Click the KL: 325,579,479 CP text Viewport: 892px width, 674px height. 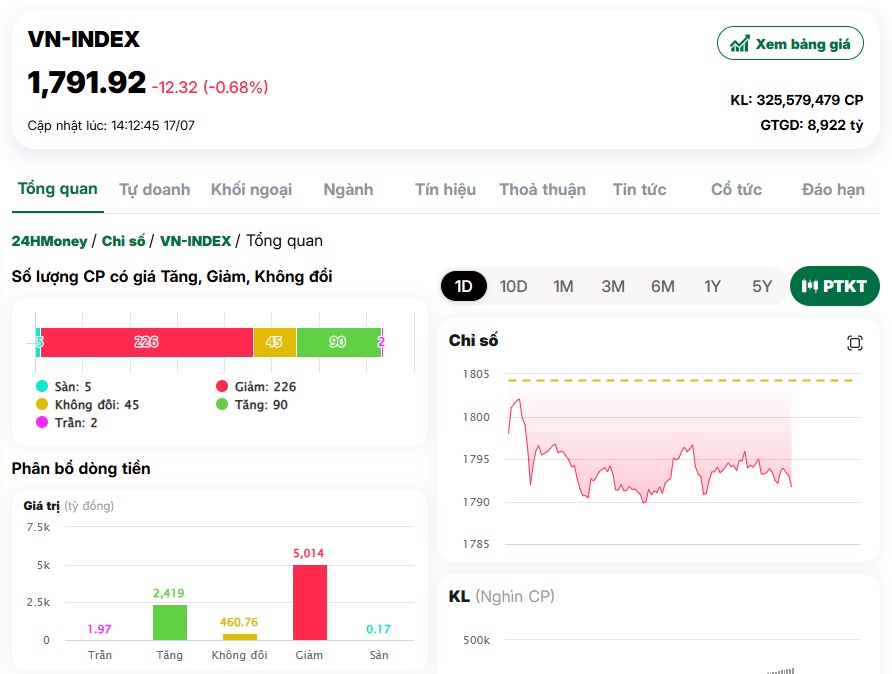pyautogui.click(x=796, y=100)
